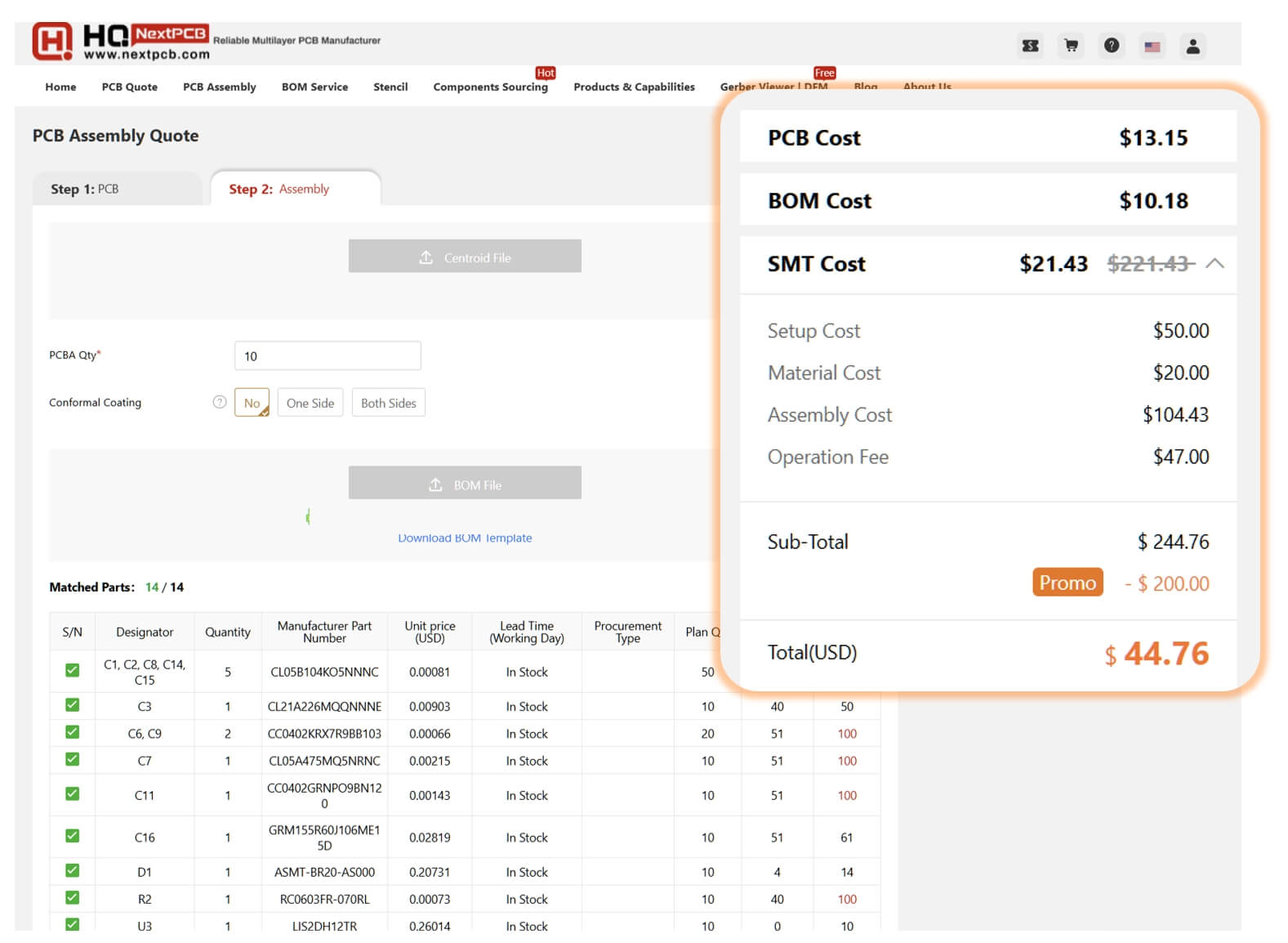Collapse the SMT Cost breakdown chevron

pyautogui.click(x=1214, y=263)
